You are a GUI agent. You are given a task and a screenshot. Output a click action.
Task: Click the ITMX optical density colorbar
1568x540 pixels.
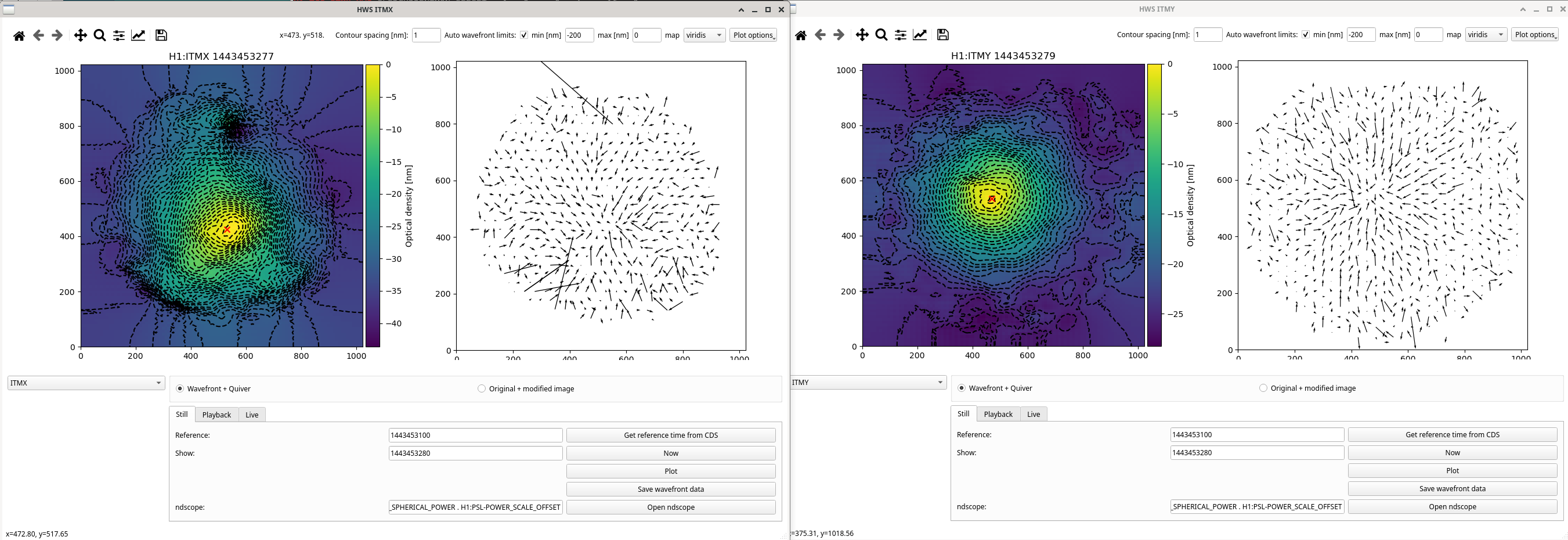pos(373,206)
